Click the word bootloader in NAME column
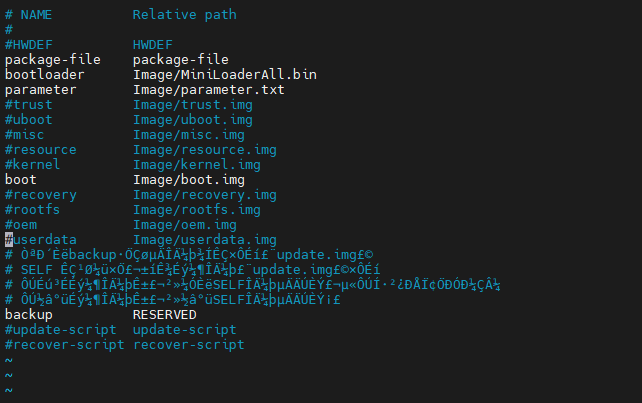 coord(45,75)
